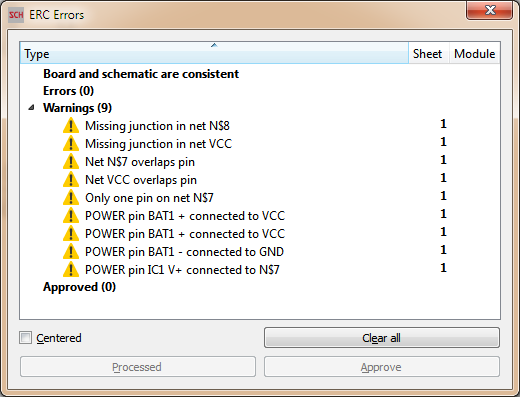This screenshot has height=402, width=526.
Task: Click warning icon for Only one pin on net N$7
Action: [71, 198]
